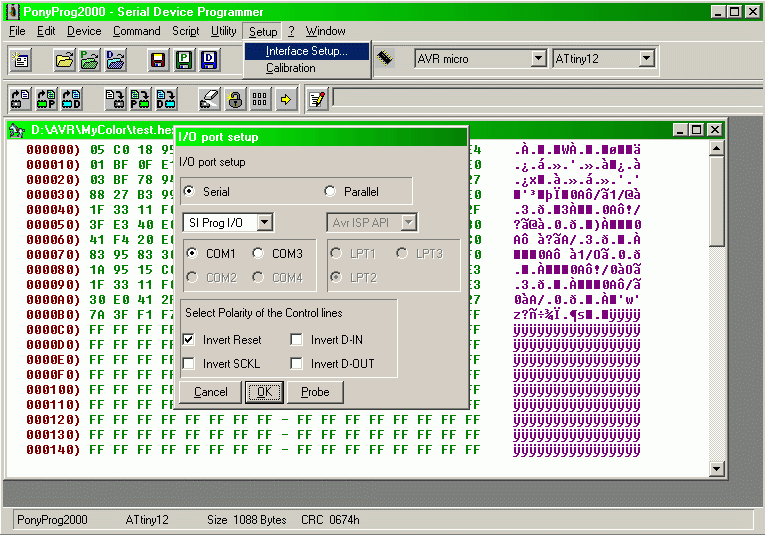Image resolution: width=765 pixels, height=535 pixels.
Task: Open the Device menu
Action: point(84,31)
